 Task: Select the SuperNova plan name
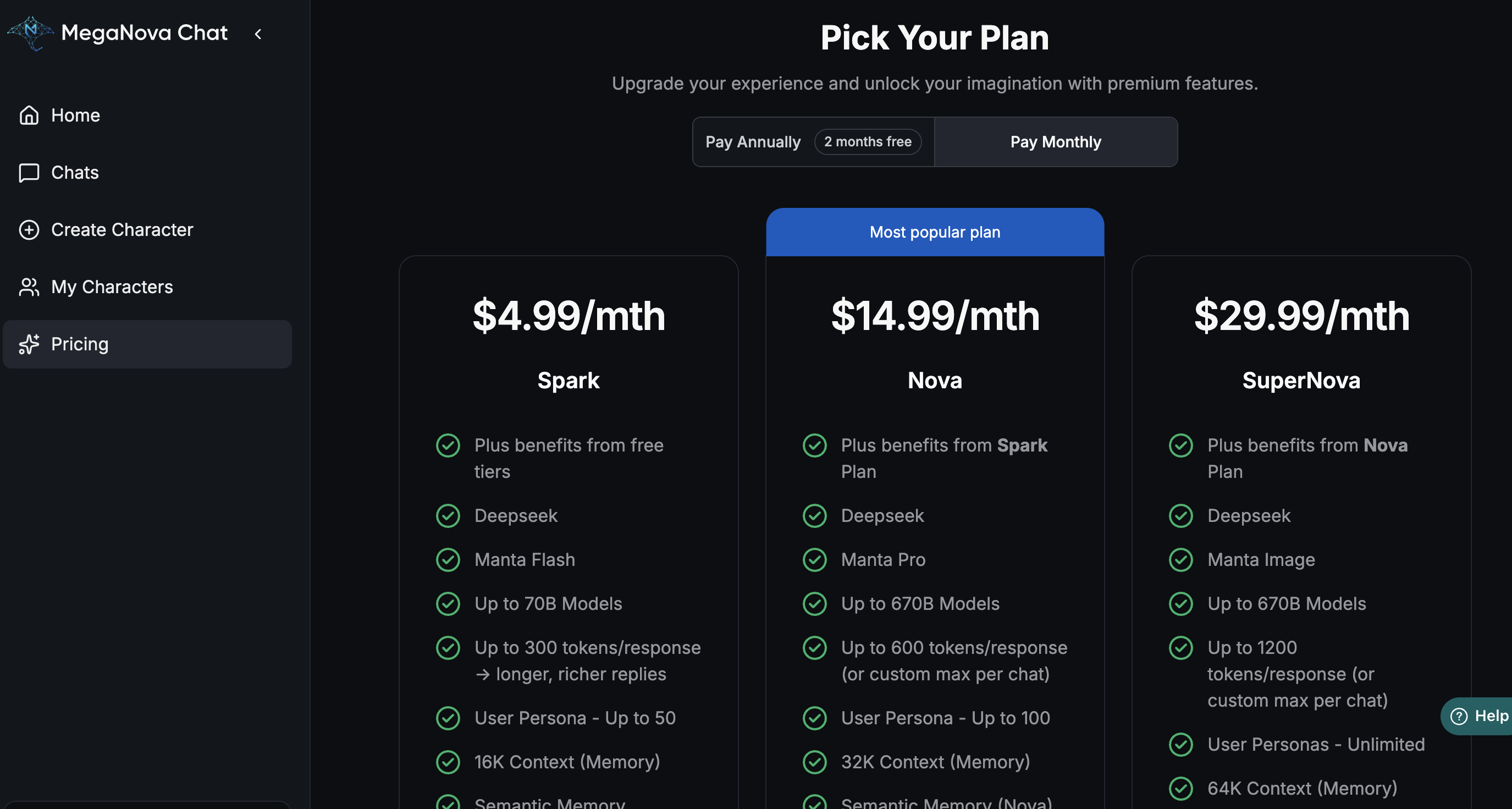pyautogui.click(x=1301, y=381)
